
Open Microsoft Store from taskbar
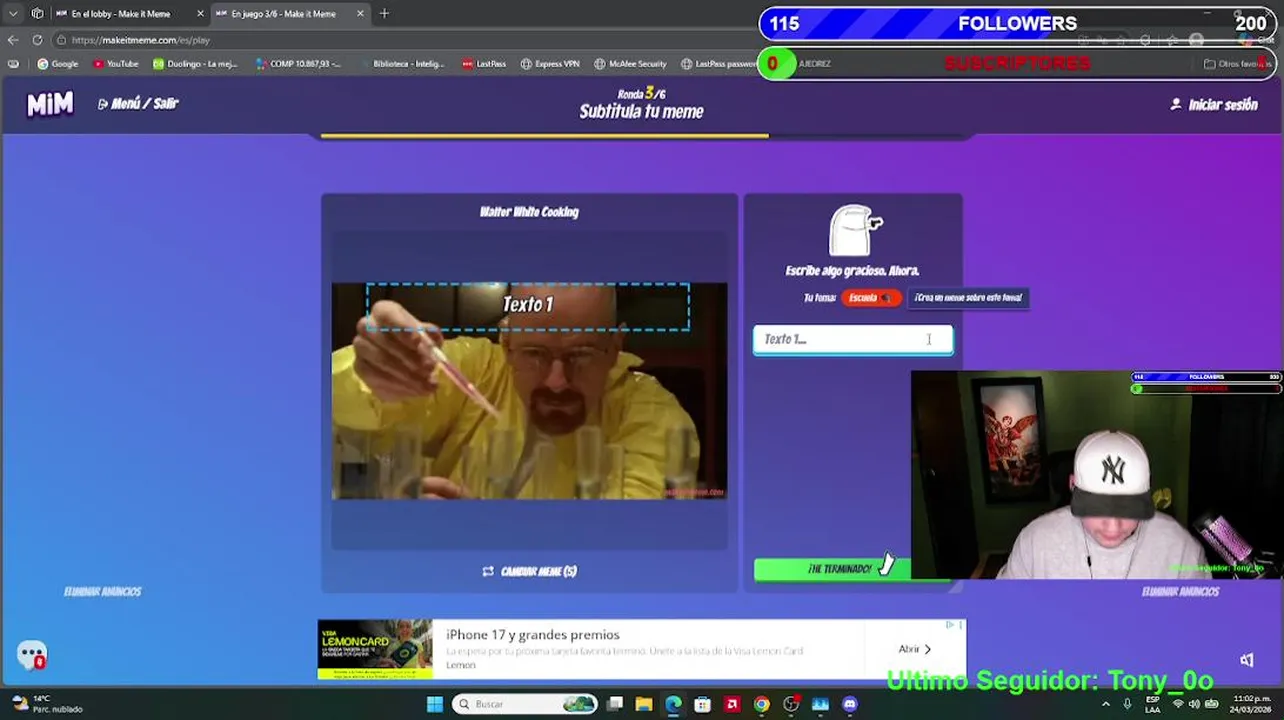tap(703, 704)
